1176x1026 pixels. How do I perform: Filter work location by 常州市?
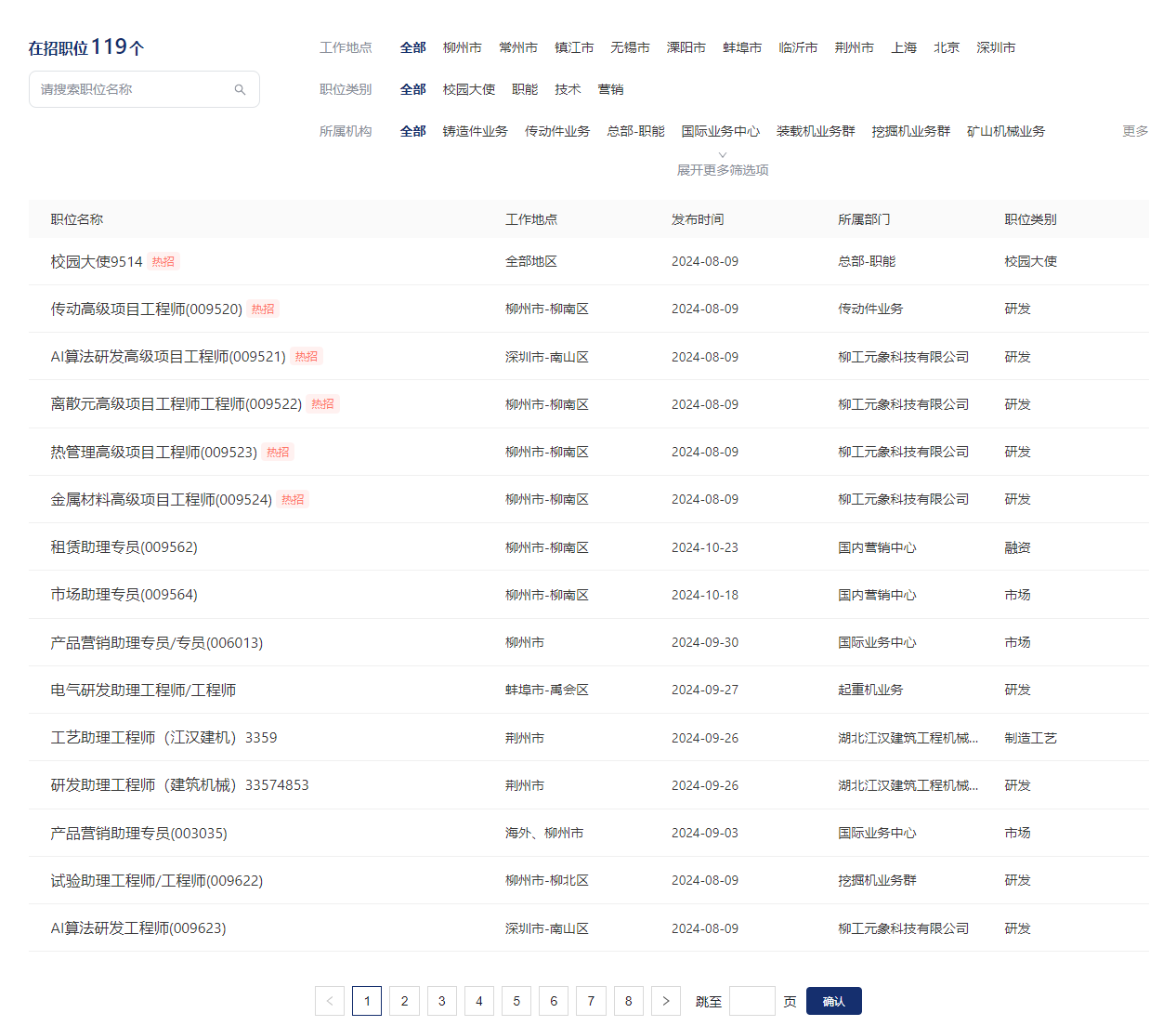[x=517, y=47]
